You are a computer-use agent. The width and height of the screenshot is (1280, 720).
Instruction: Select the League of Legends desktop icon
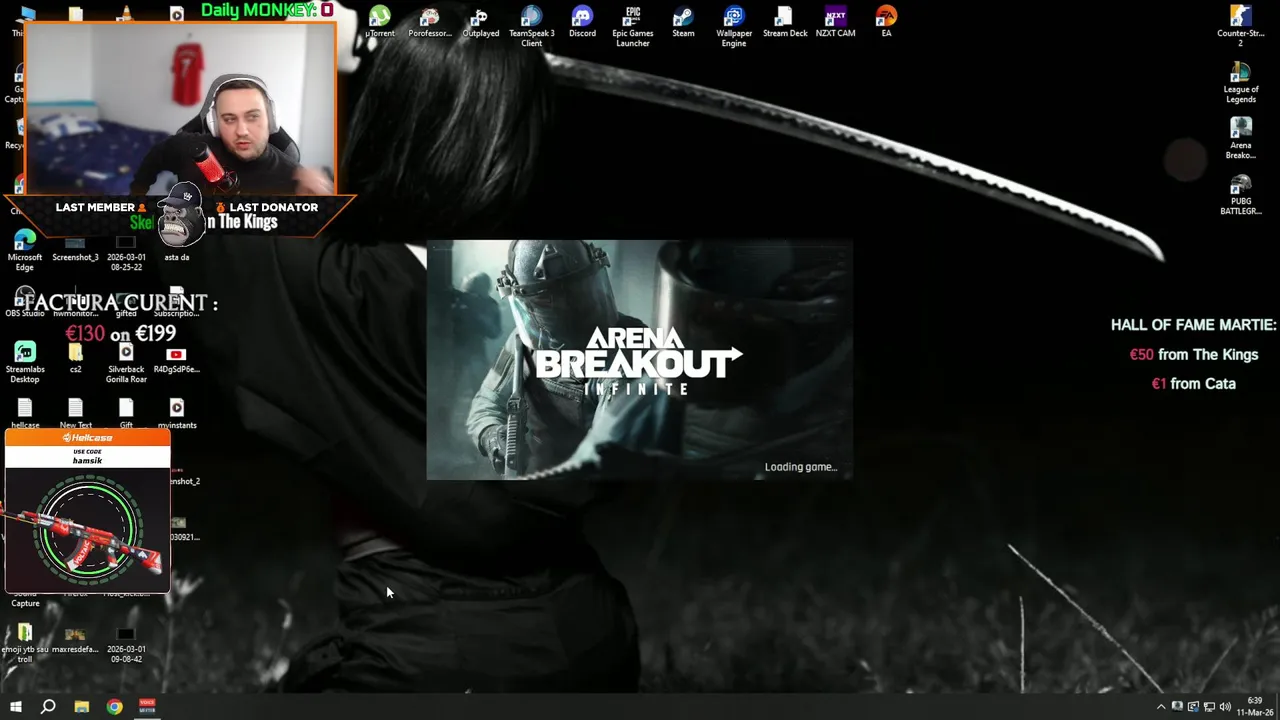coord(1241,82)
